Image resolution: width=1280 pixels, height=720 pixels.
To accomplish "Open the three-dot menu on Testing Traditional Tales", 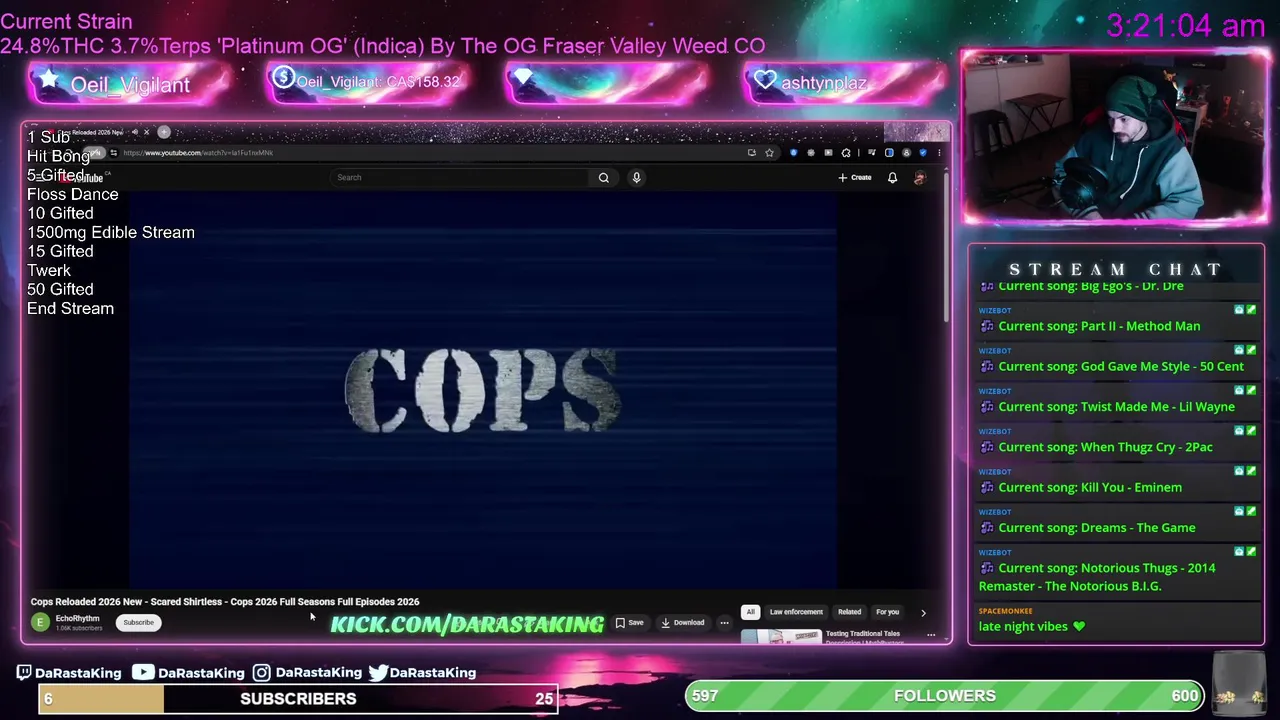I will pyautogui.click(x=930, y=635).
